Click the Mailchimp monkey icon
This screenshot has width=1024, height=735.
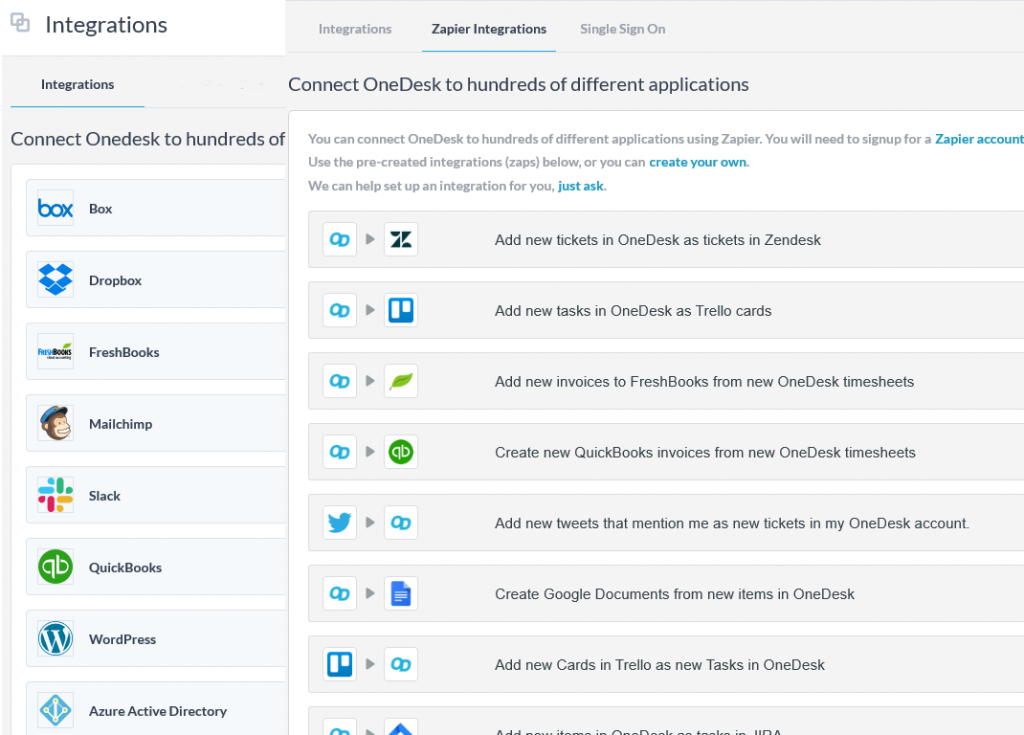click(55, 424)
